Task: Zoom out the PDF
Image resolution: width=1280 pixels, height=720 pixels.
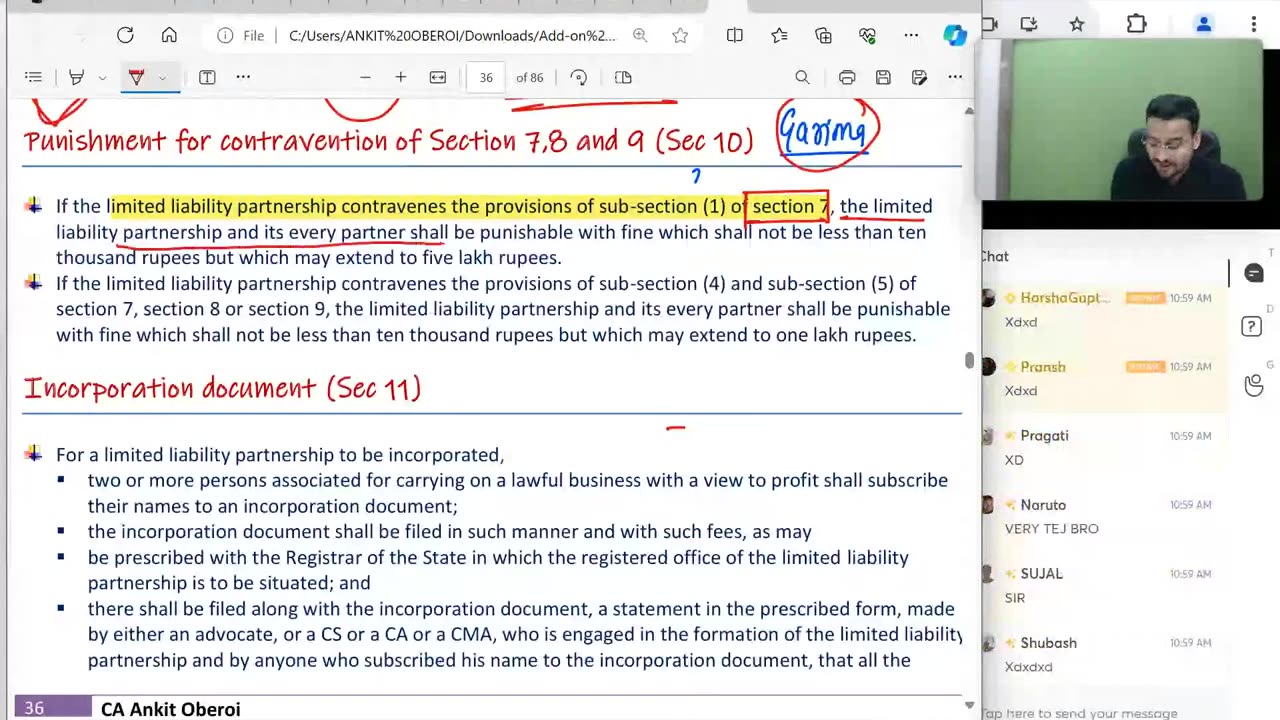Action: click(365, 77)
